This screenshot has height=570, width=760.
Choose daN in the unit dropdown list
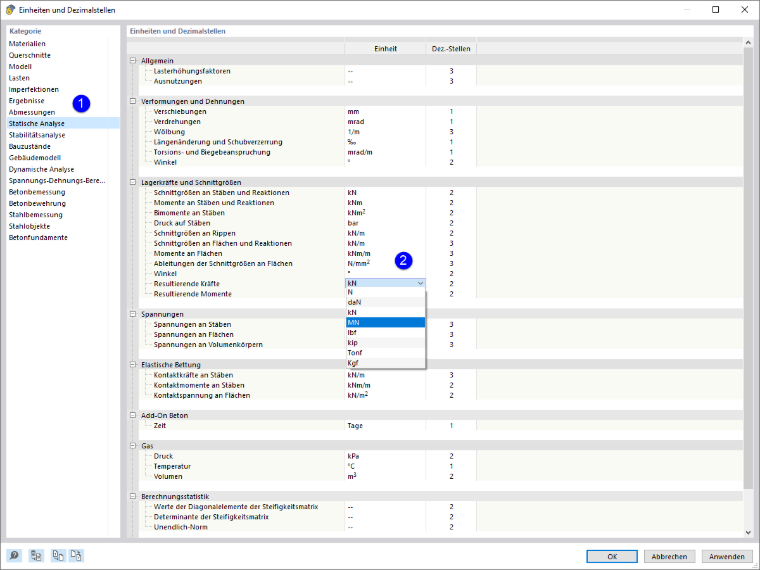point(386,302)
